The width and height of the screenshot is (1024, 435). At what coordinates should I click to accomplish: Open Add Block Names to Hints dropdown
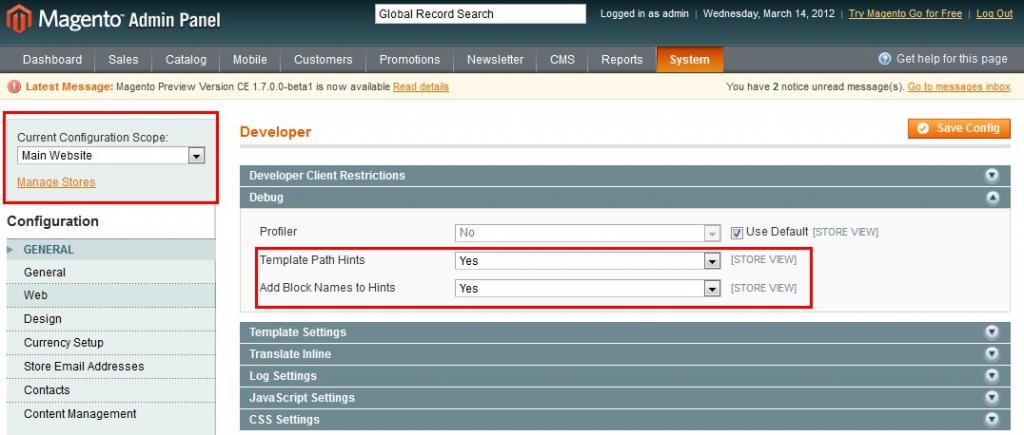click(x=588, y=288)
